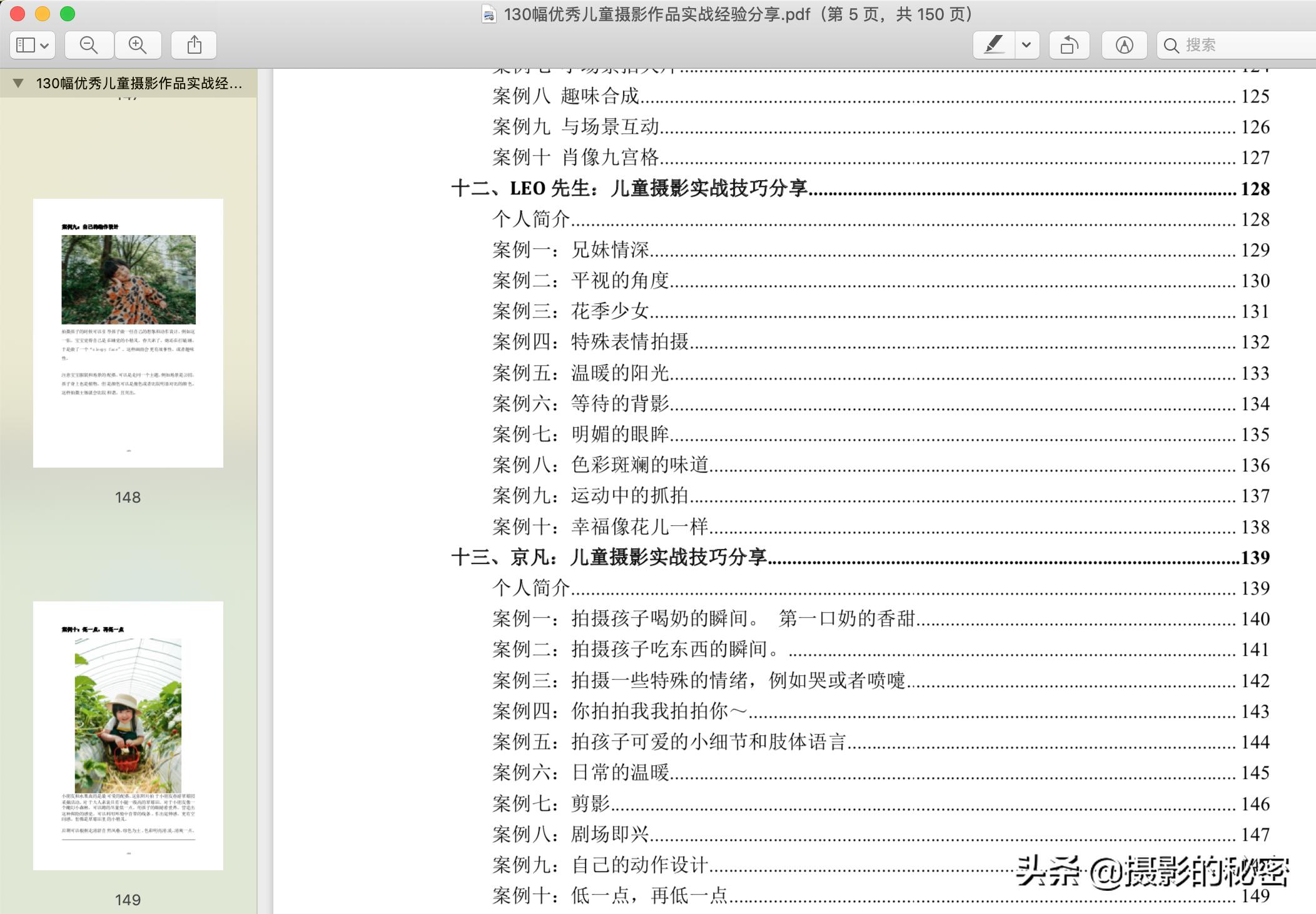Click the search magnifier icon
Viewport: 1316px width, 914px height.
click(1171, 45)
